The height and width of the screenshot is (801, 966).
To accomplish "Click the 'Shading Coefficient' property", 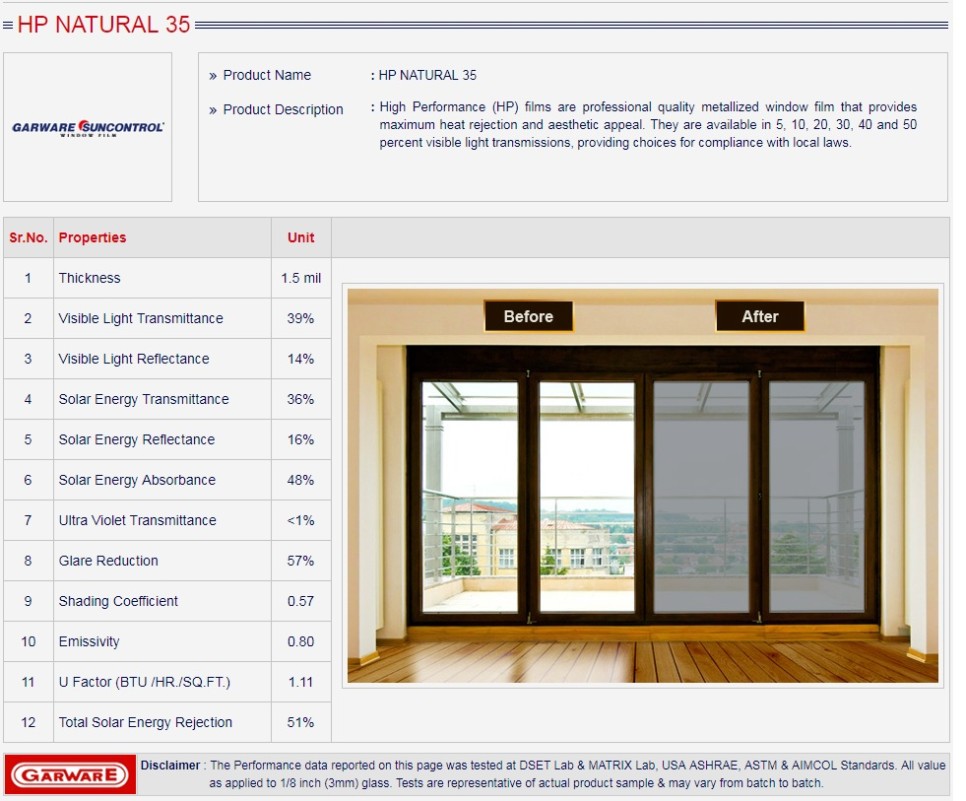I will click(118, 601).
